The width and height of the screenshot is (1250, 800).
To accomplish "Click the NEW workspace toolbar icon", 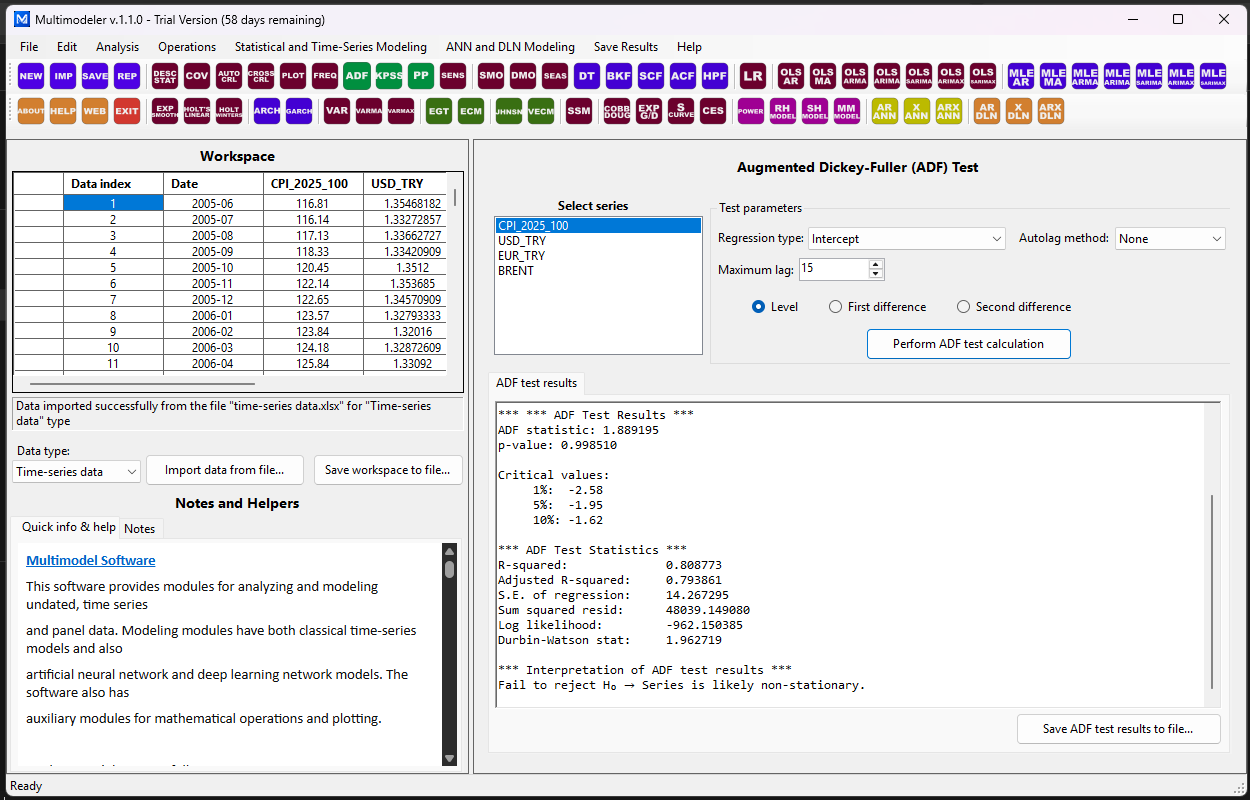I will [x=31, y=76].
